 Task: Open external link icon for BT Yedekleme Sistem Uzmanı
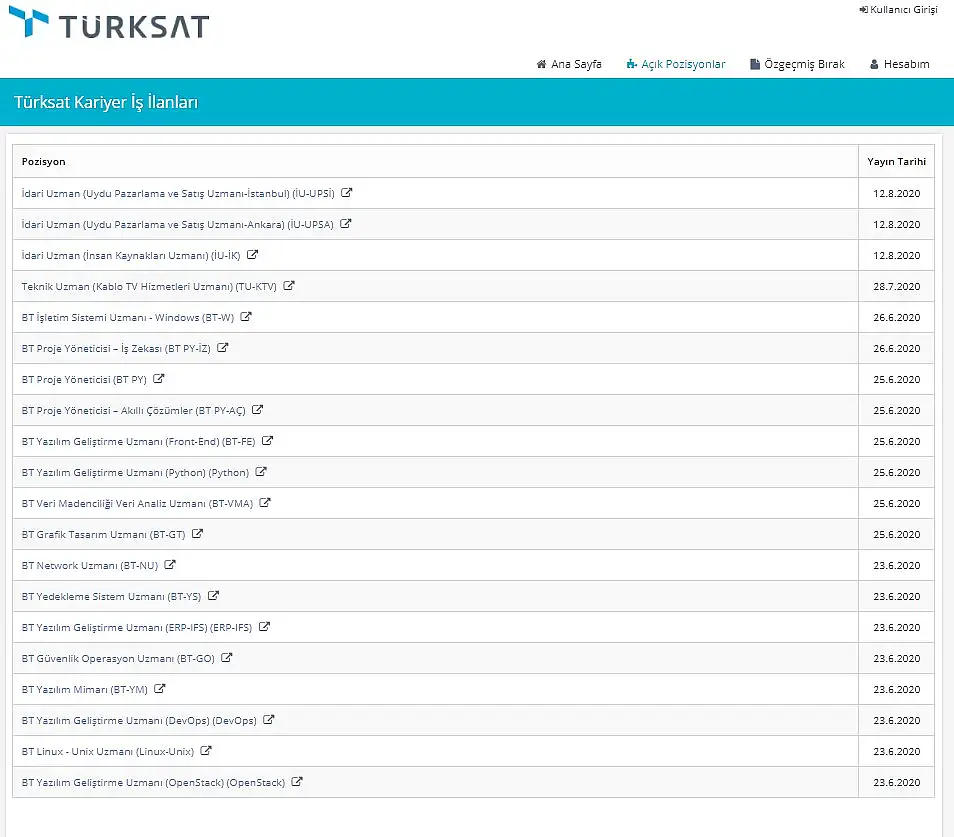213,596
